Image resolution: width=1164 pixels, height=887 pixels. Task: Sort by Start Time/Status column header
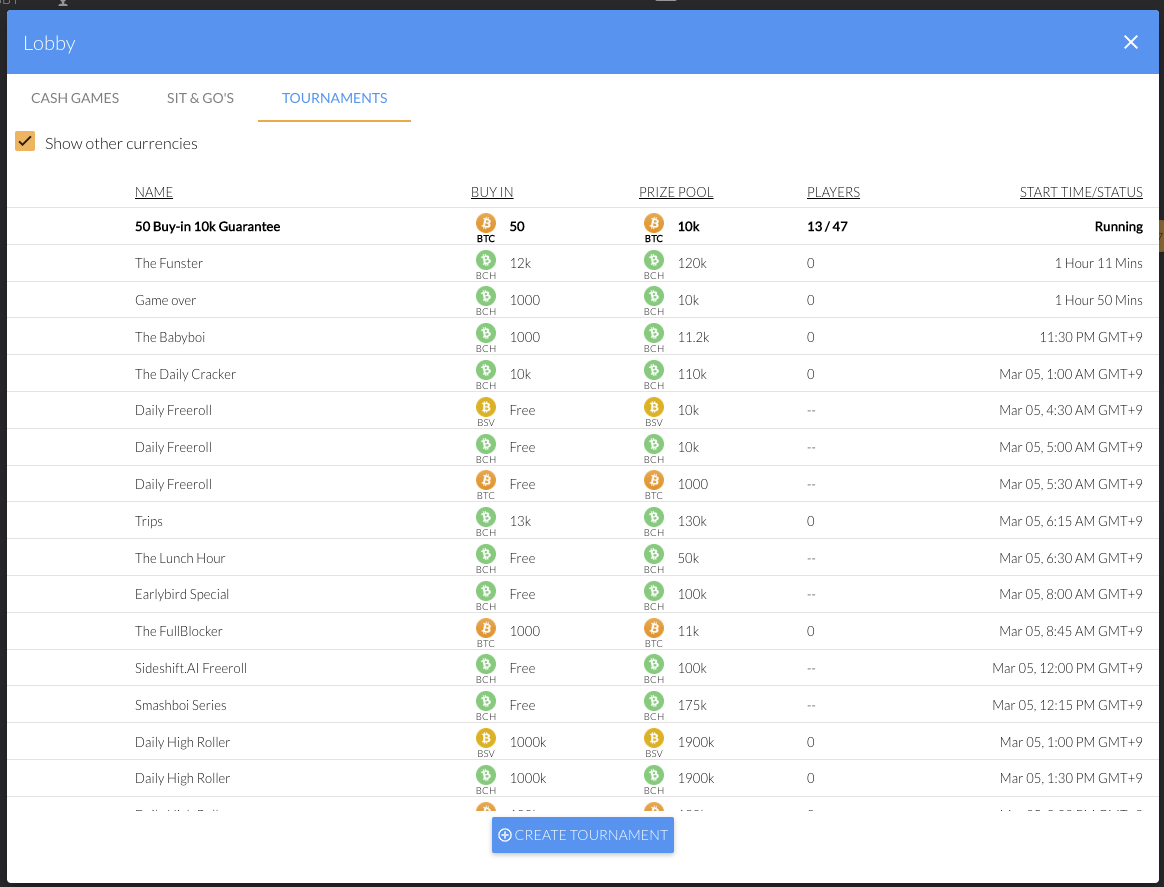tap(1081, 192)
